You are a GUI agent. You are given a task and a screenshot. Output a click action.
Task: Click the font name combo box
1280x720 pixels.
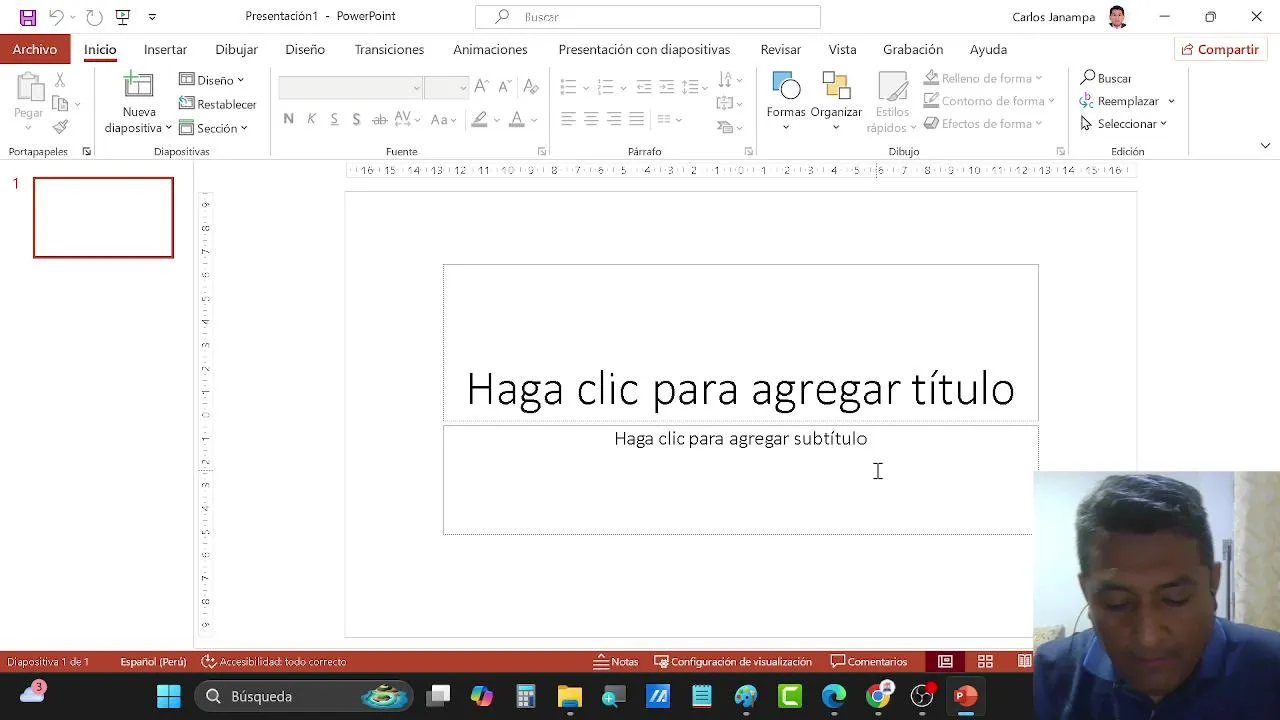click(350, 88)
